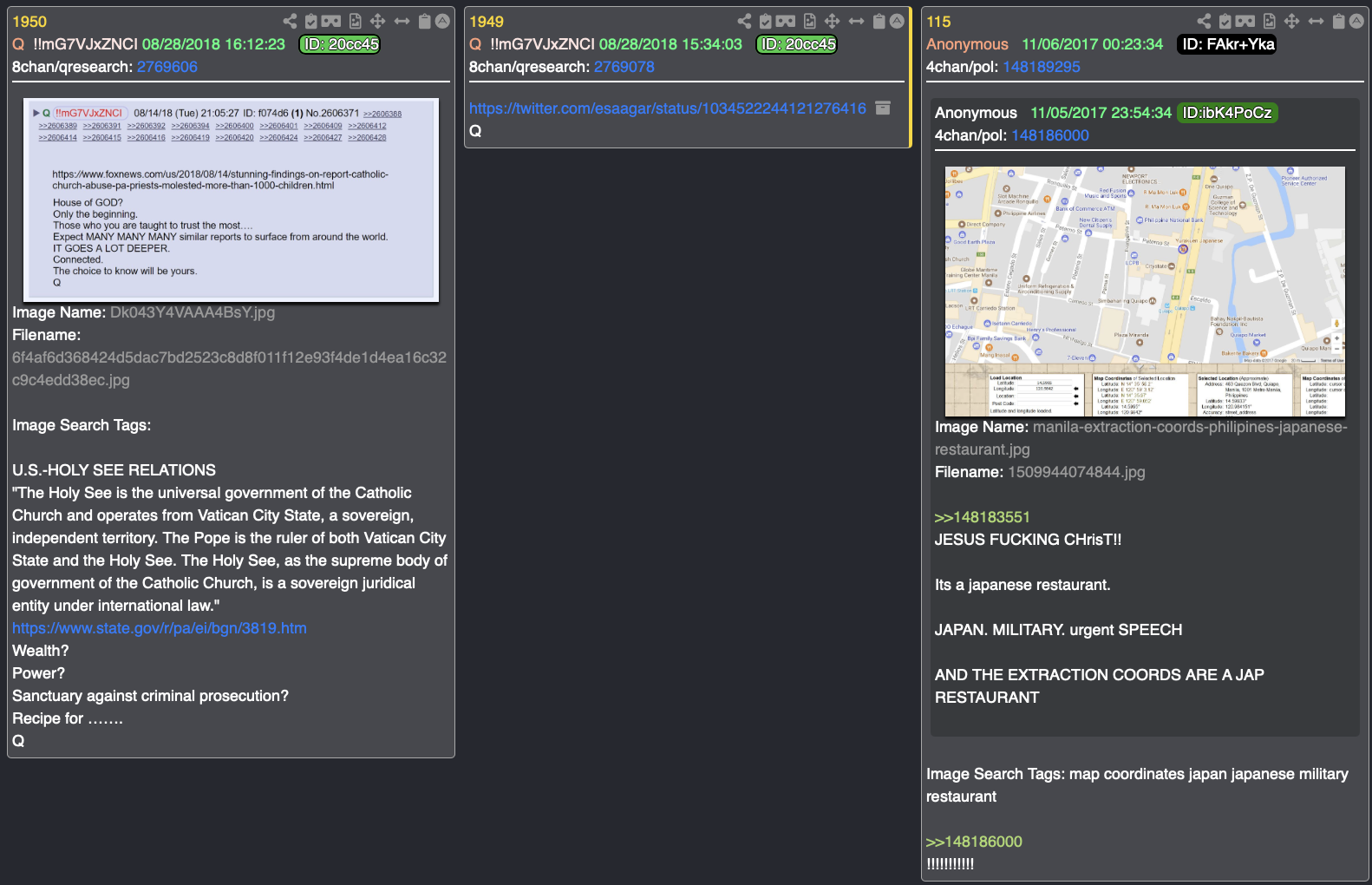
Task: Click the round A icon on post 1949
Action: (897, 21)
